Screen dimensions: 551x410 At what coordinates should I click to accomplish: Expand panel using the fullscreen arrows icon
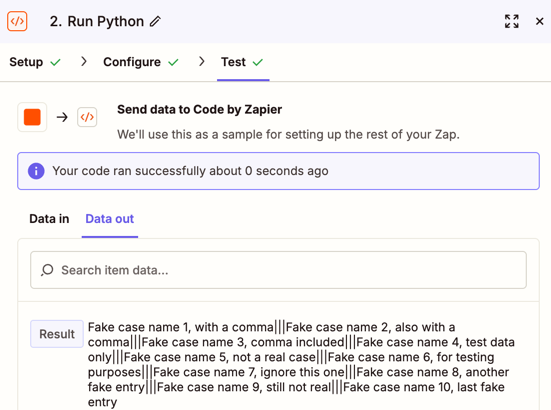point(512,21)
